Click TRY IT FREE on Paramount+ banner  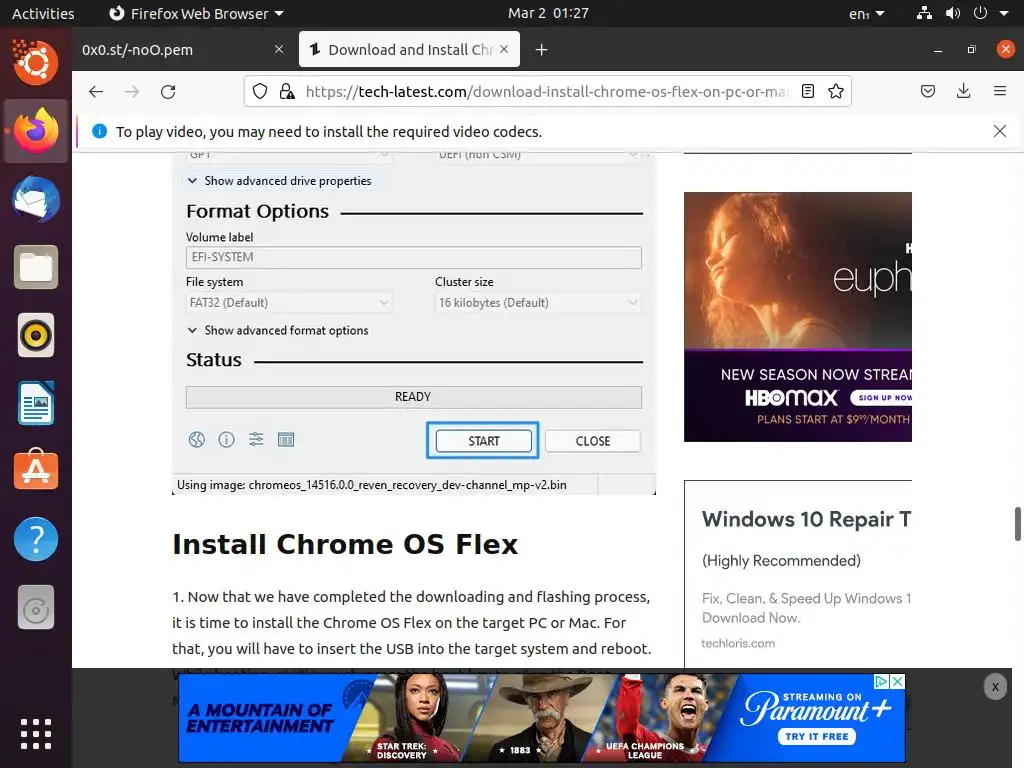click(816, 737)
